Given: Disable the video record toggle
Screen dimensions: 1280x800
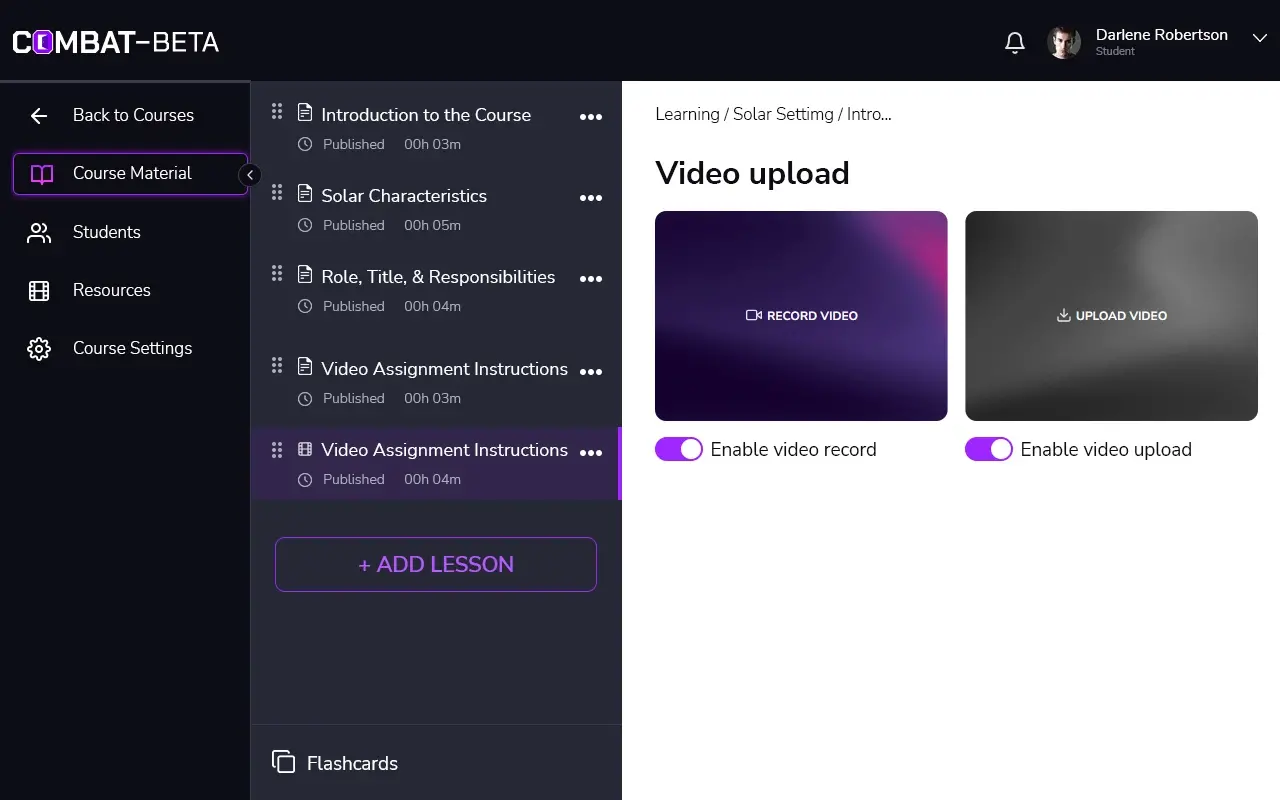Looking at the screenshot, I should pos(679,450).
